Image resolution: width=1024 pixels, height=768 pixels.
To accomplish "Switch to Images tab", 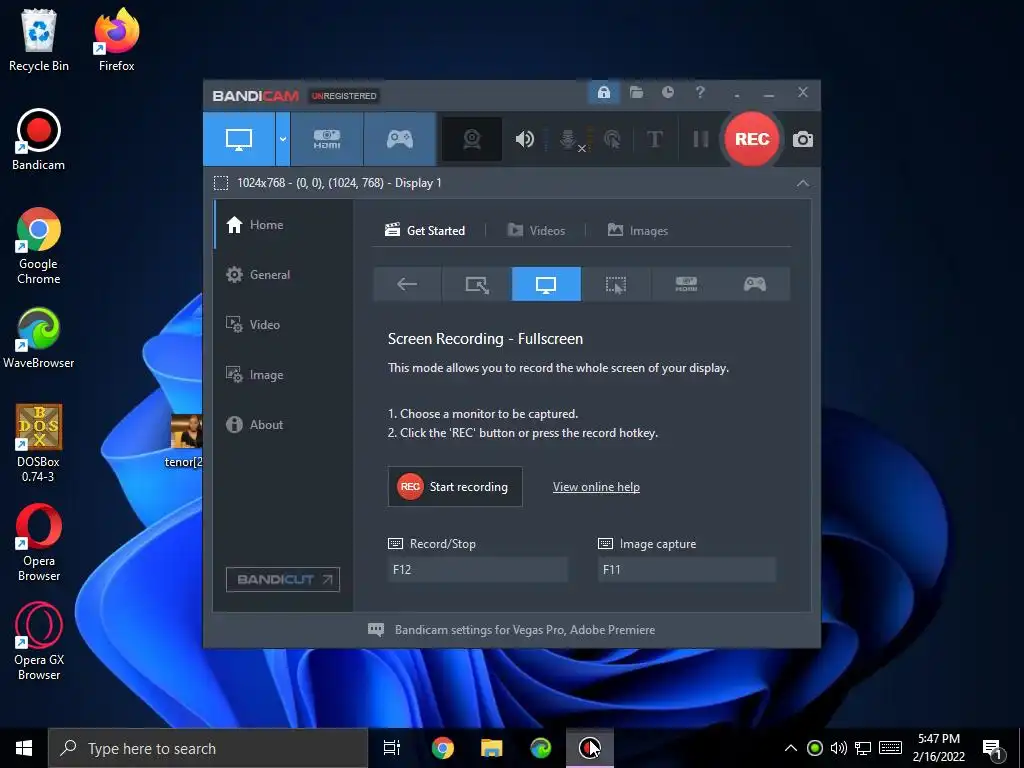I will pyautogui.click(x=637, y=231).
